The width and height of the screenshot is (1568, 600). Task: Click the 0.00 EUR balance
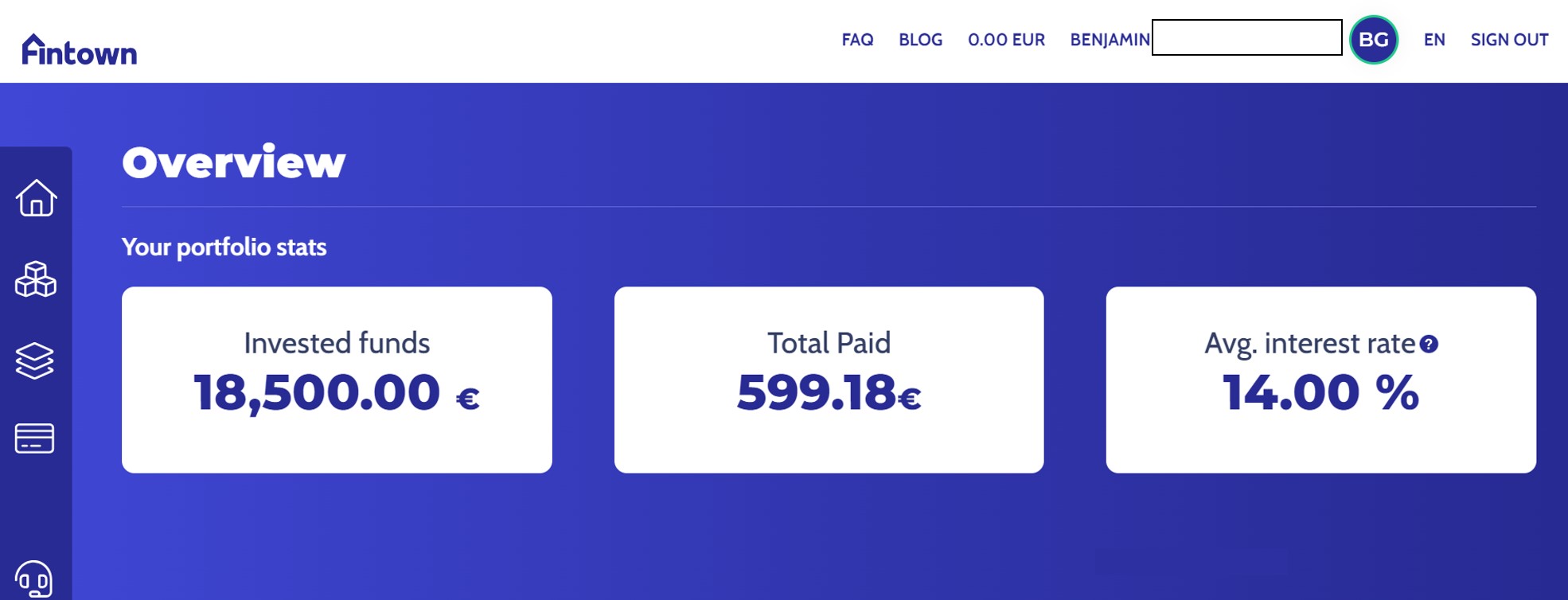(x=1006, y=40)
